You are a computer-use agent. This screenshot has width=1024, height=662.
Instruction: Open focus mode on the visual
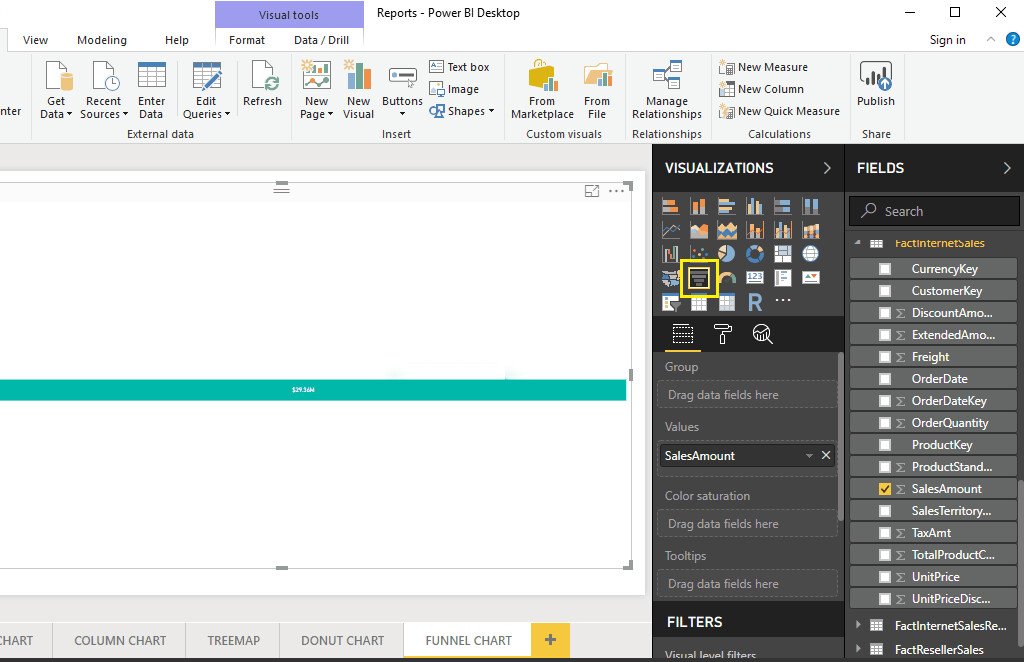click(592, 191)
